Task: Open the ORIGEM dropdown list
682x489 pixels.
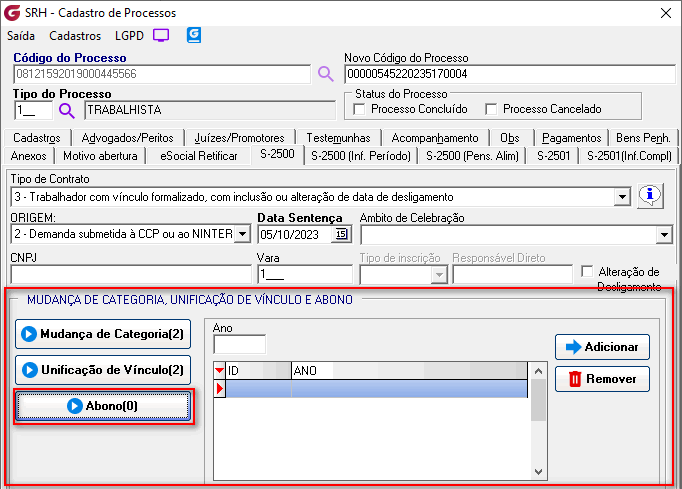Action: (x=241, y=234)
